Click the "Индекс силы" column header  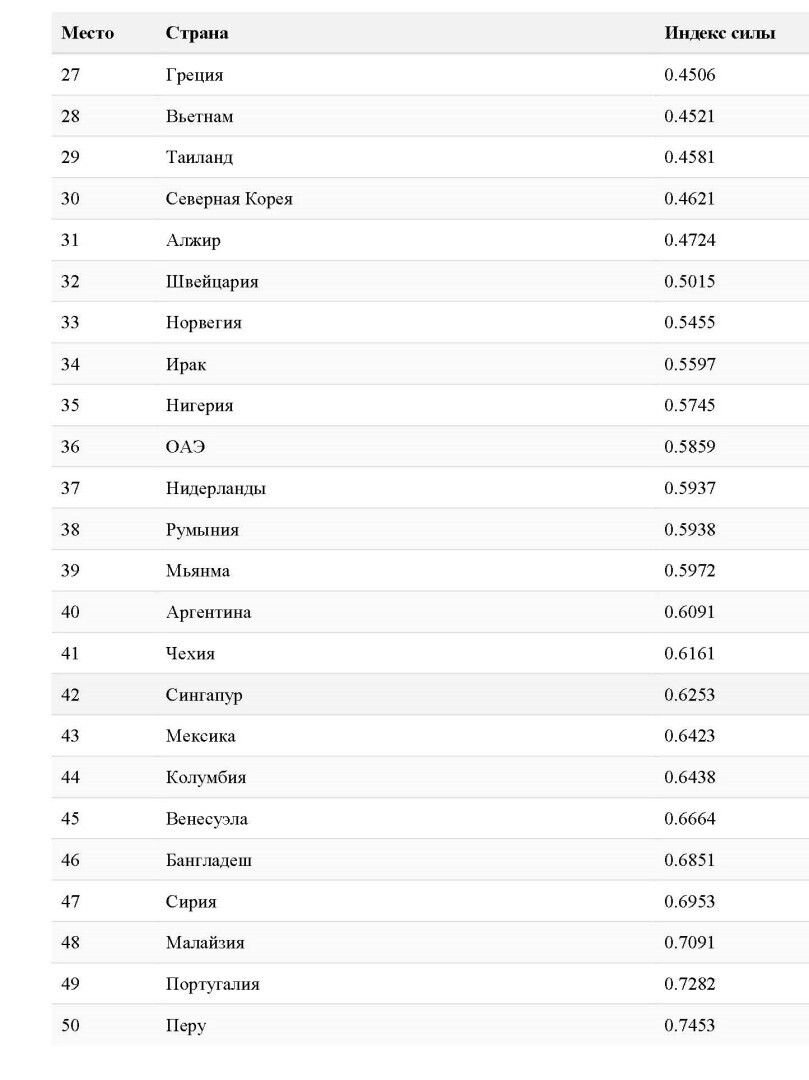[719, 33]
